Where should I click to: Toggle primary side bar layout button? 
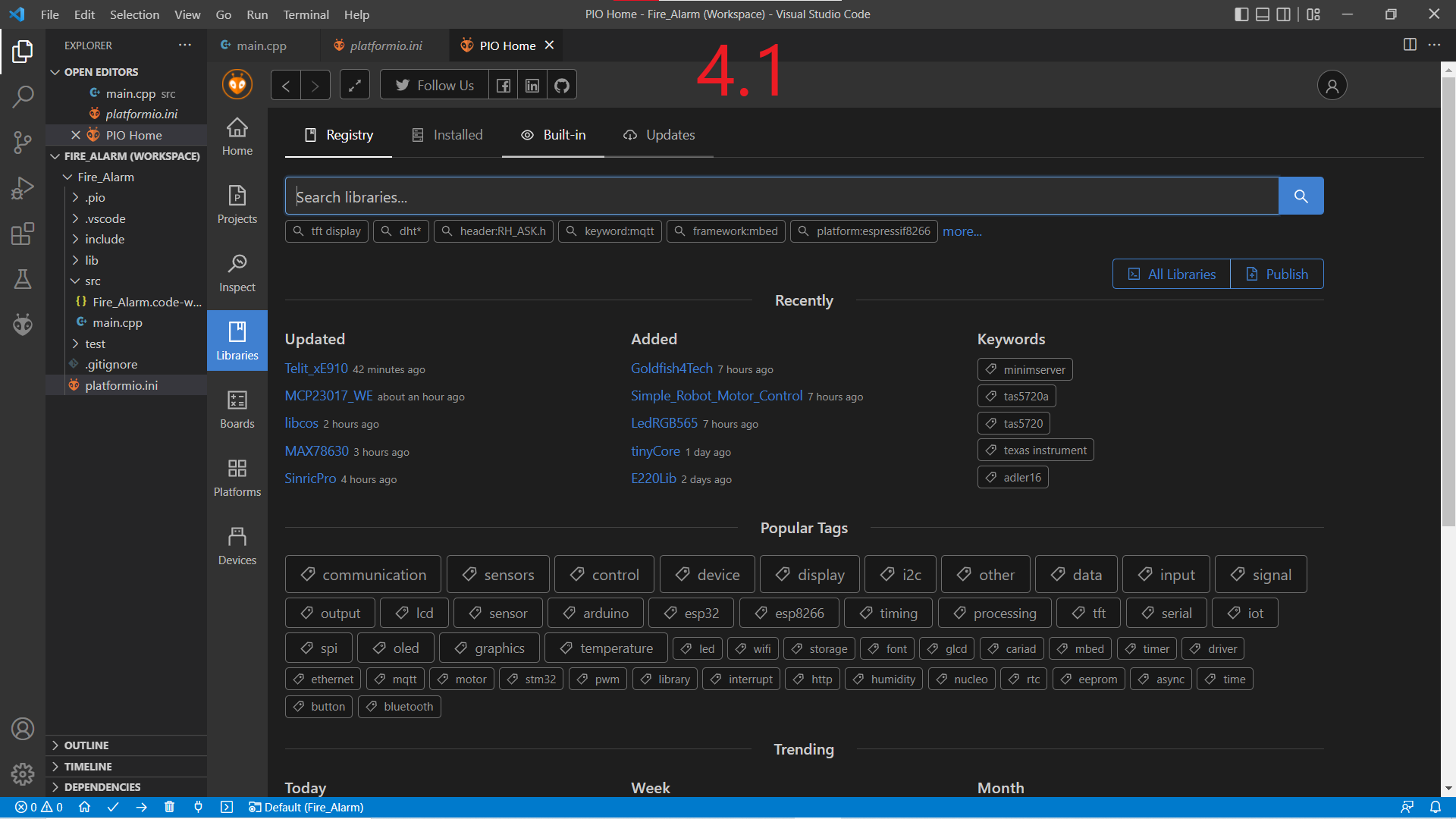(1241, 14)
